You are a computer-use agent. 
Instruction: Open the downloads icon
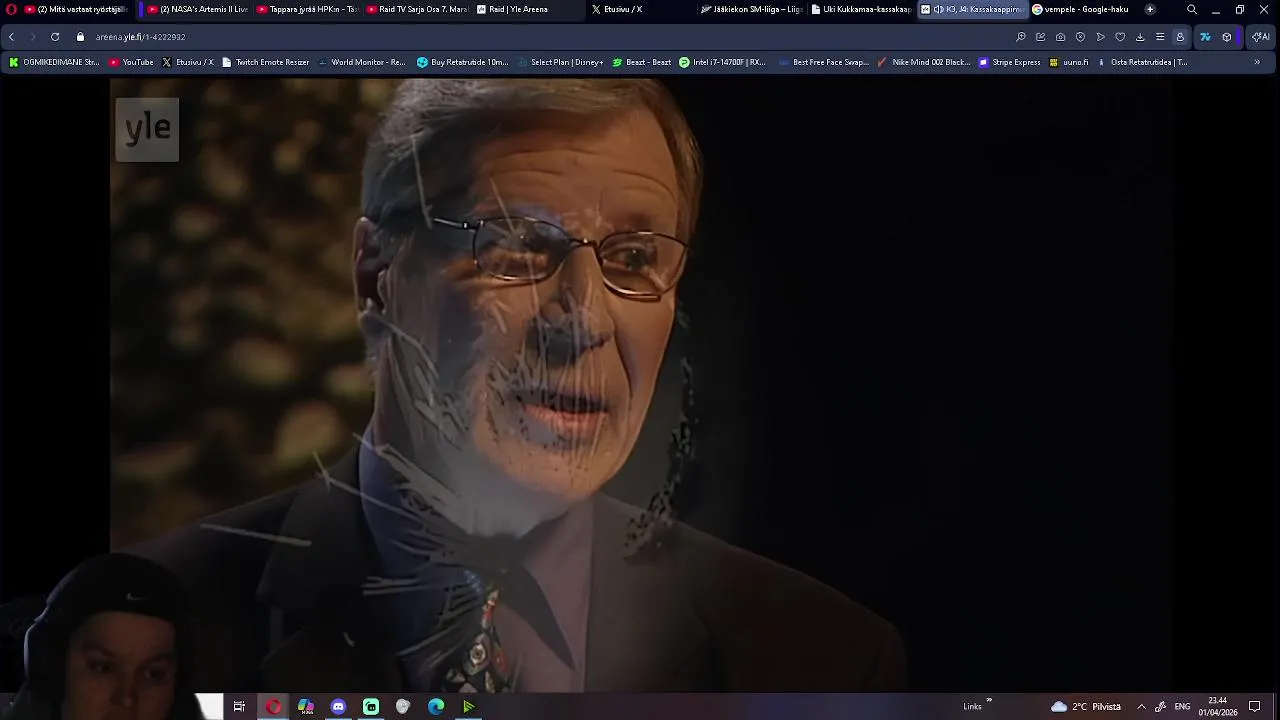click(1140, 37)
